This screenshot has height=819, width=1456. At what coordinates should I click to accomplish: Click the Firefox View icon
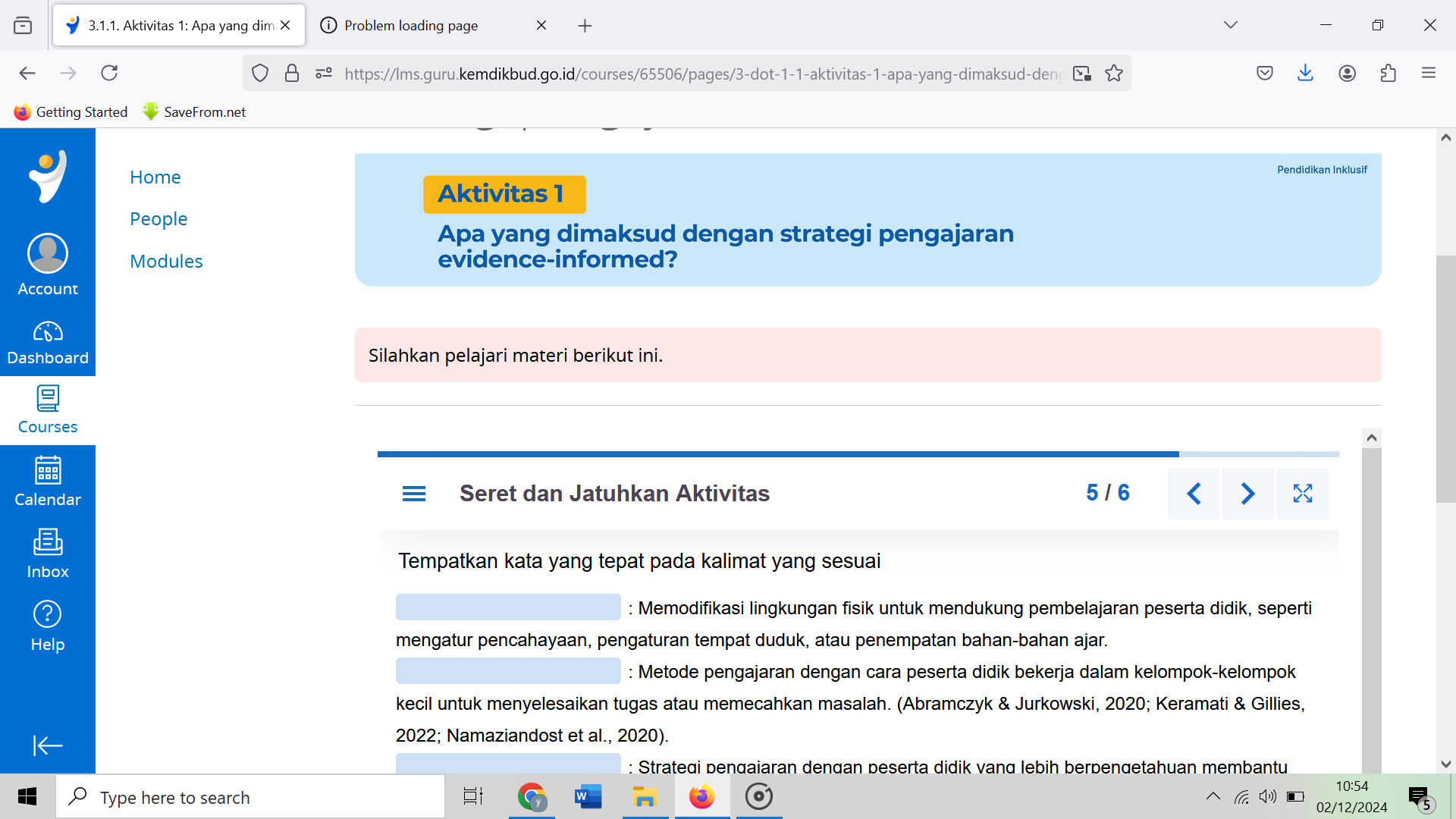point(23,26)
